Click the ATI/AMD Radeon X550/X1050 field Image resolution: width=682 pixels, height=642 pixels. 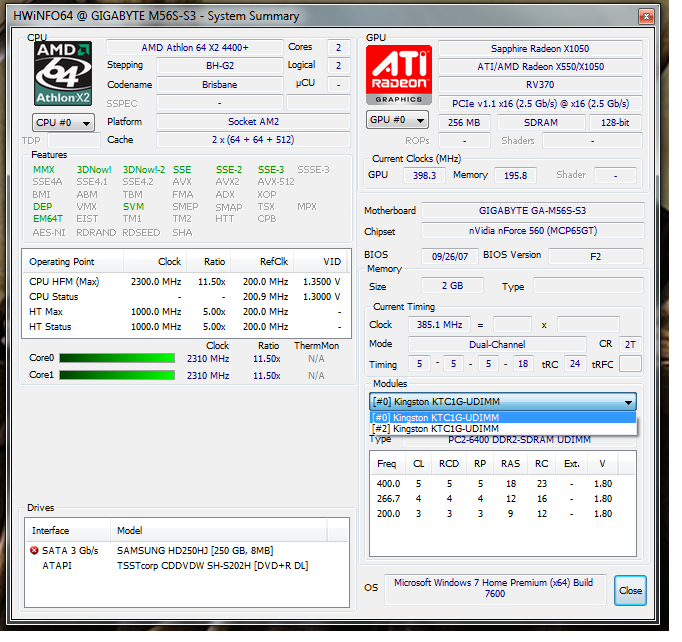point(540,67)
